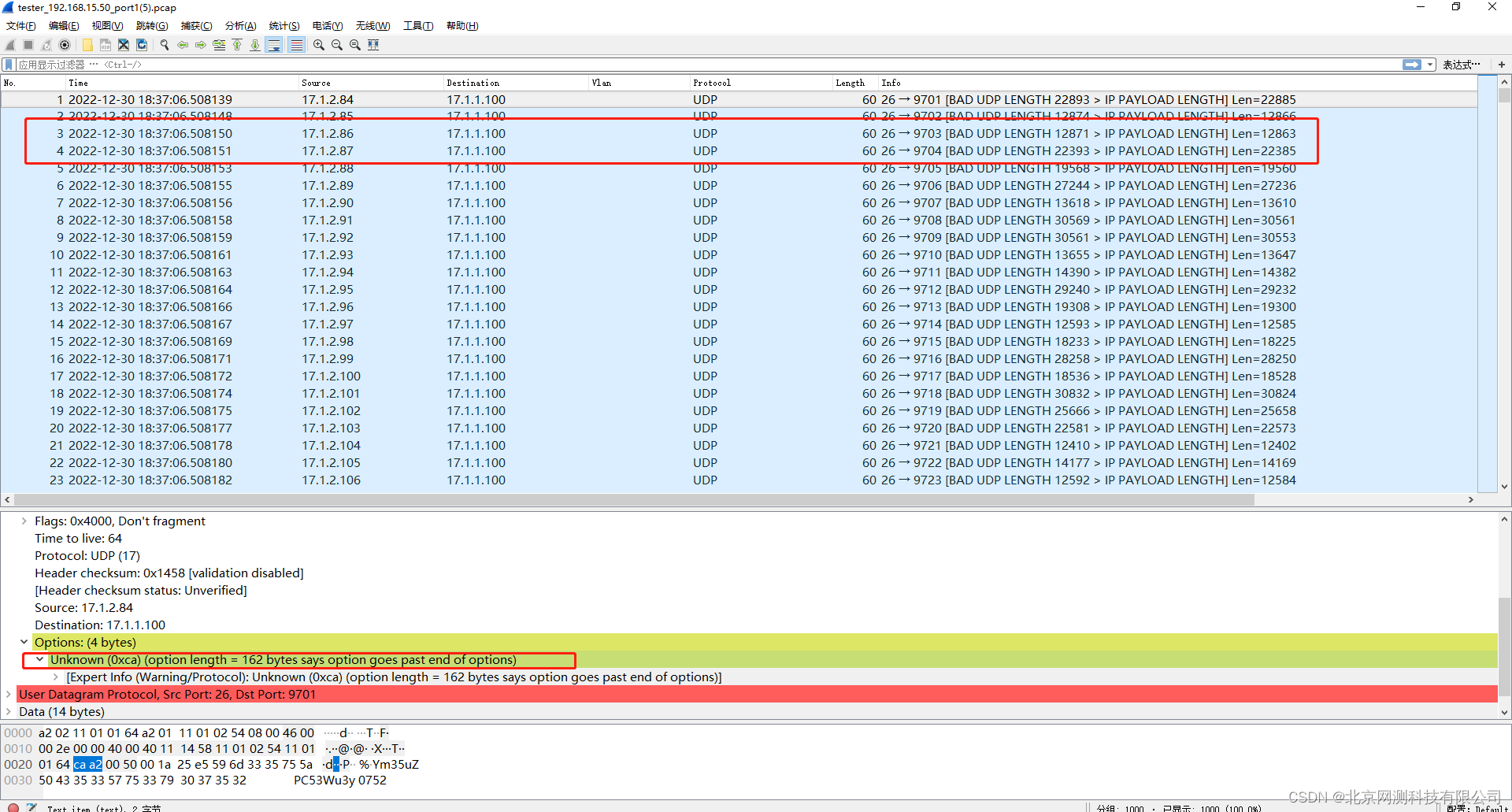The width and height of the screenshot is (1512, 812).
Task: Open capture options gear icon
Action: coord(65,45)
